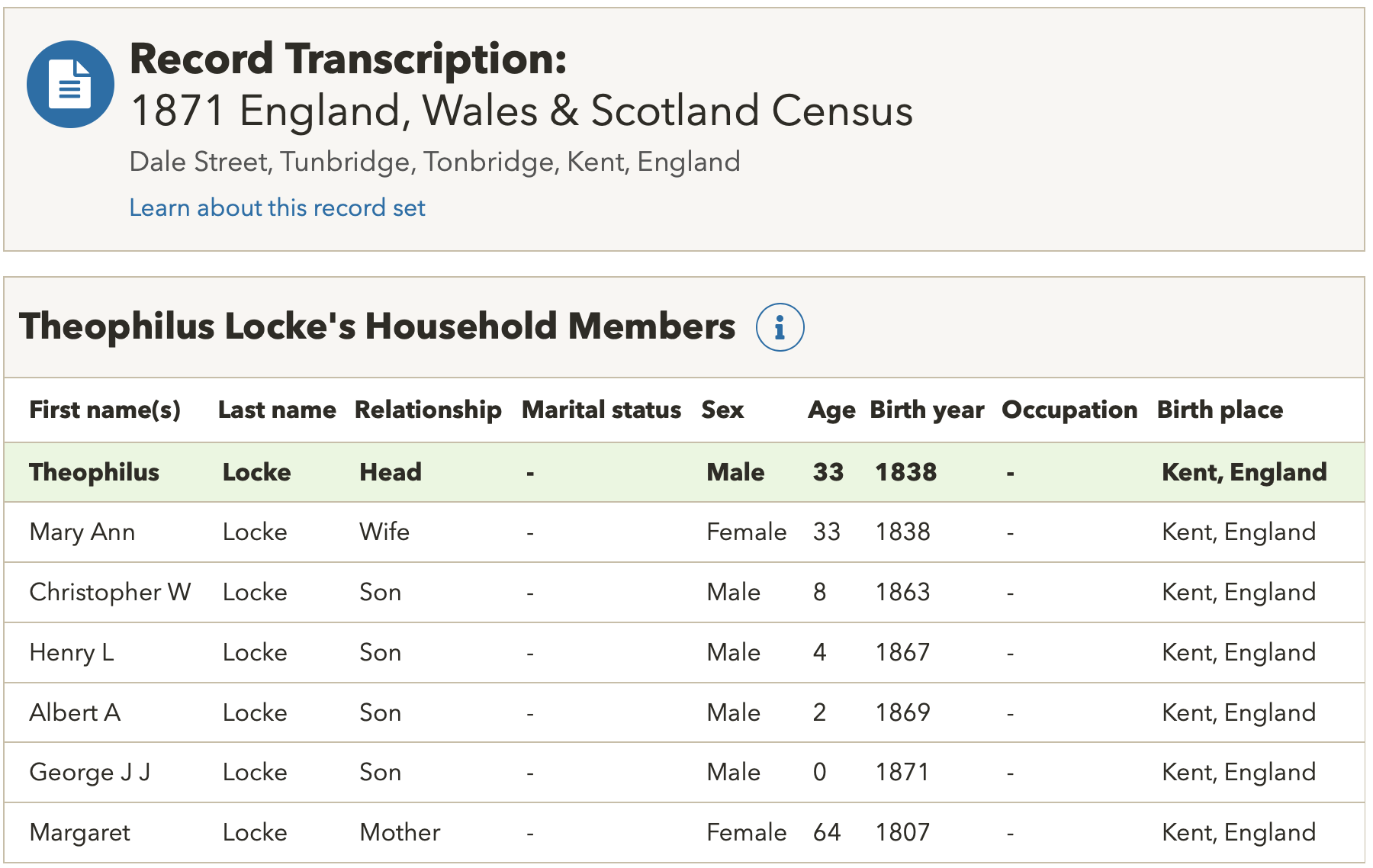This screenshot has width=1373, height=868.
Task: Open the household members info icon
Action: [x=779, y=327]
